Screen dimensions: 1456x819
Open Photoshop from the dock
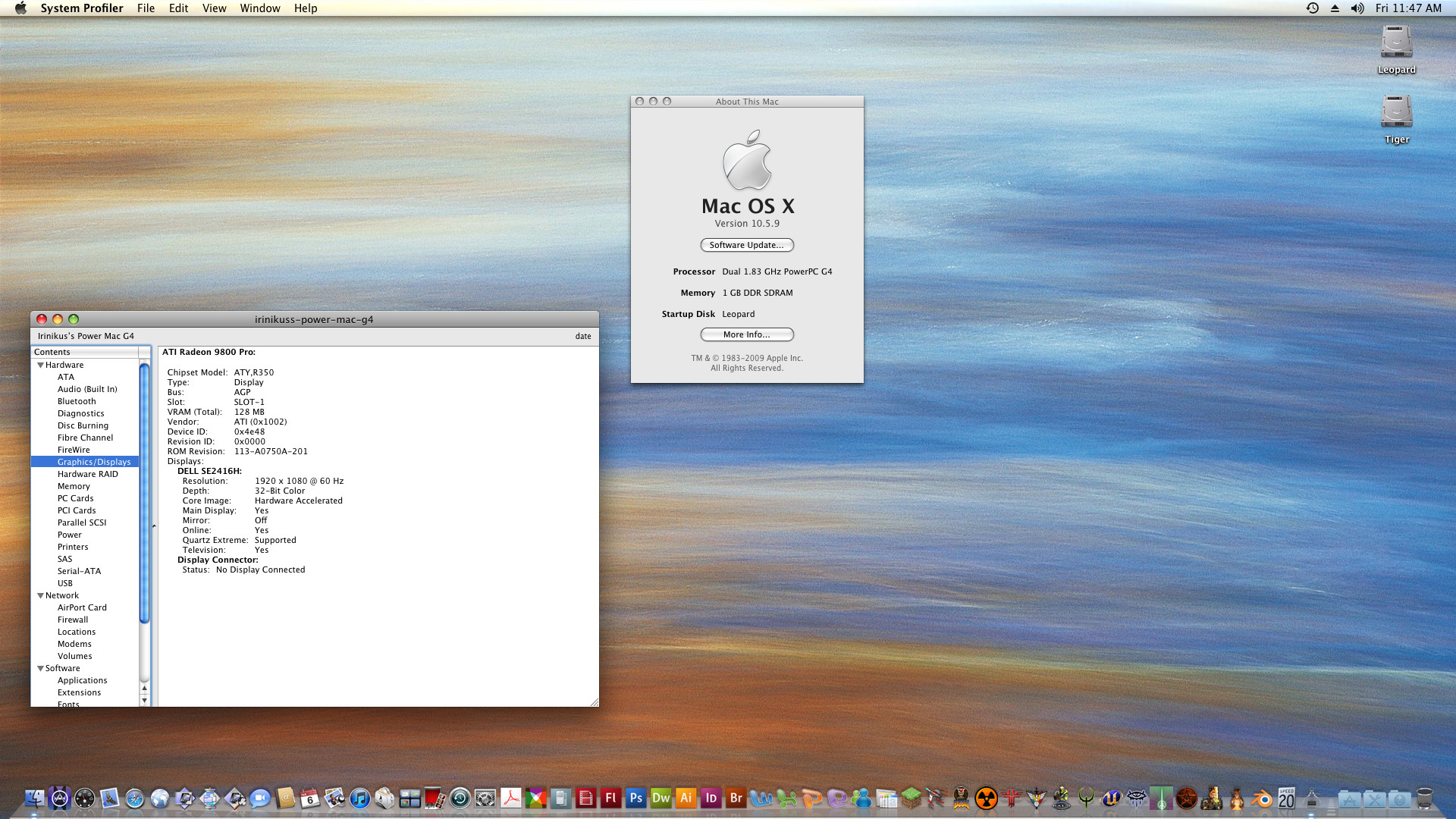tap(635, 798)
